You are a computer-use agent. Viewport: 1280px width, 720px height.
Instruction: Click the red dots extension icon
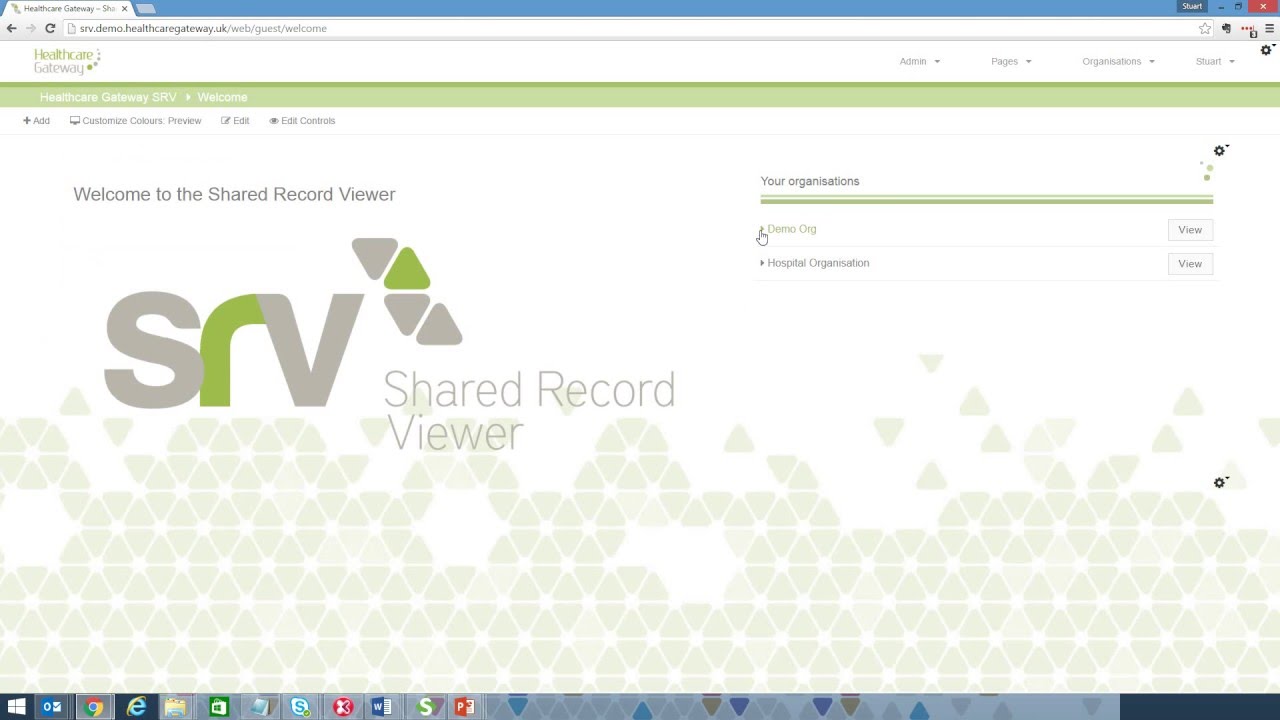pos(1248,29)
